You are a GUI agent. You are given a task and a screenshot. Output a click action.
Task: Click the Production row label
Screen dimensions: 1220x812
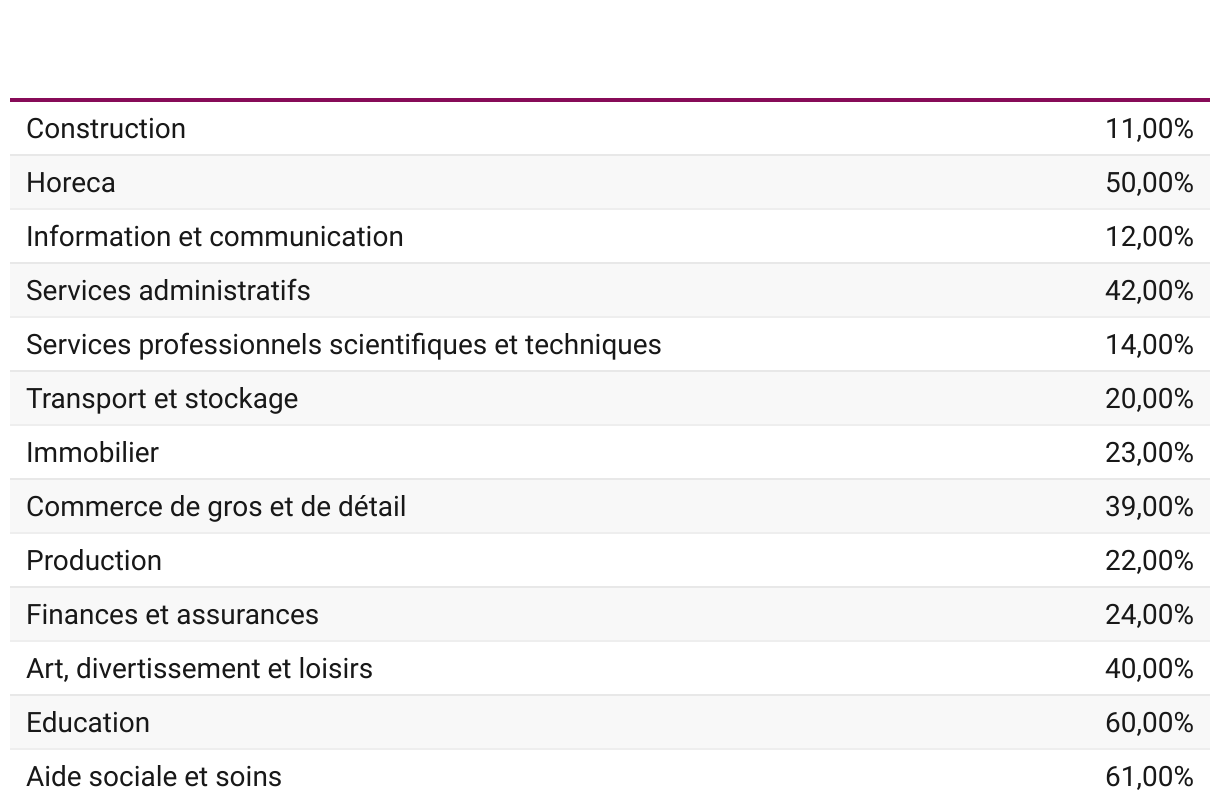tap(94, 561)
